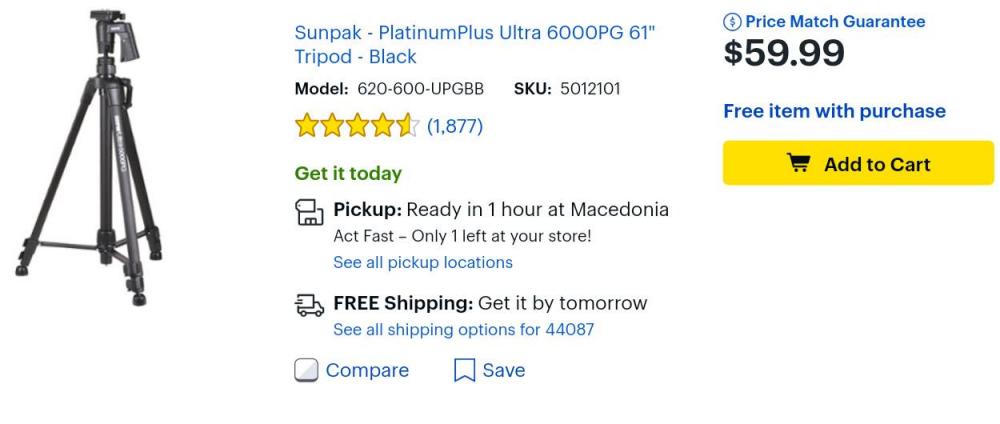Click the $59.99 price
The image size is (1000, 424).
pyautogui.click(x=784, y=55)
